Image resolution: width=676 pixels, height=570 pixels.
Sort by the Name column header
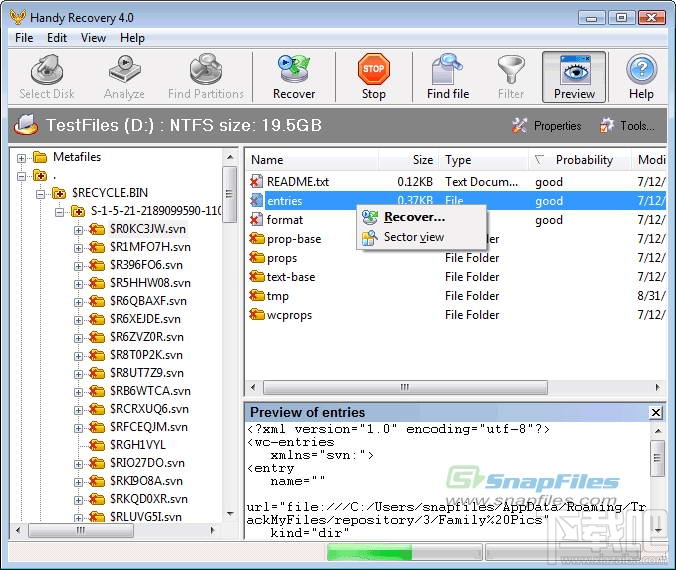312,160
